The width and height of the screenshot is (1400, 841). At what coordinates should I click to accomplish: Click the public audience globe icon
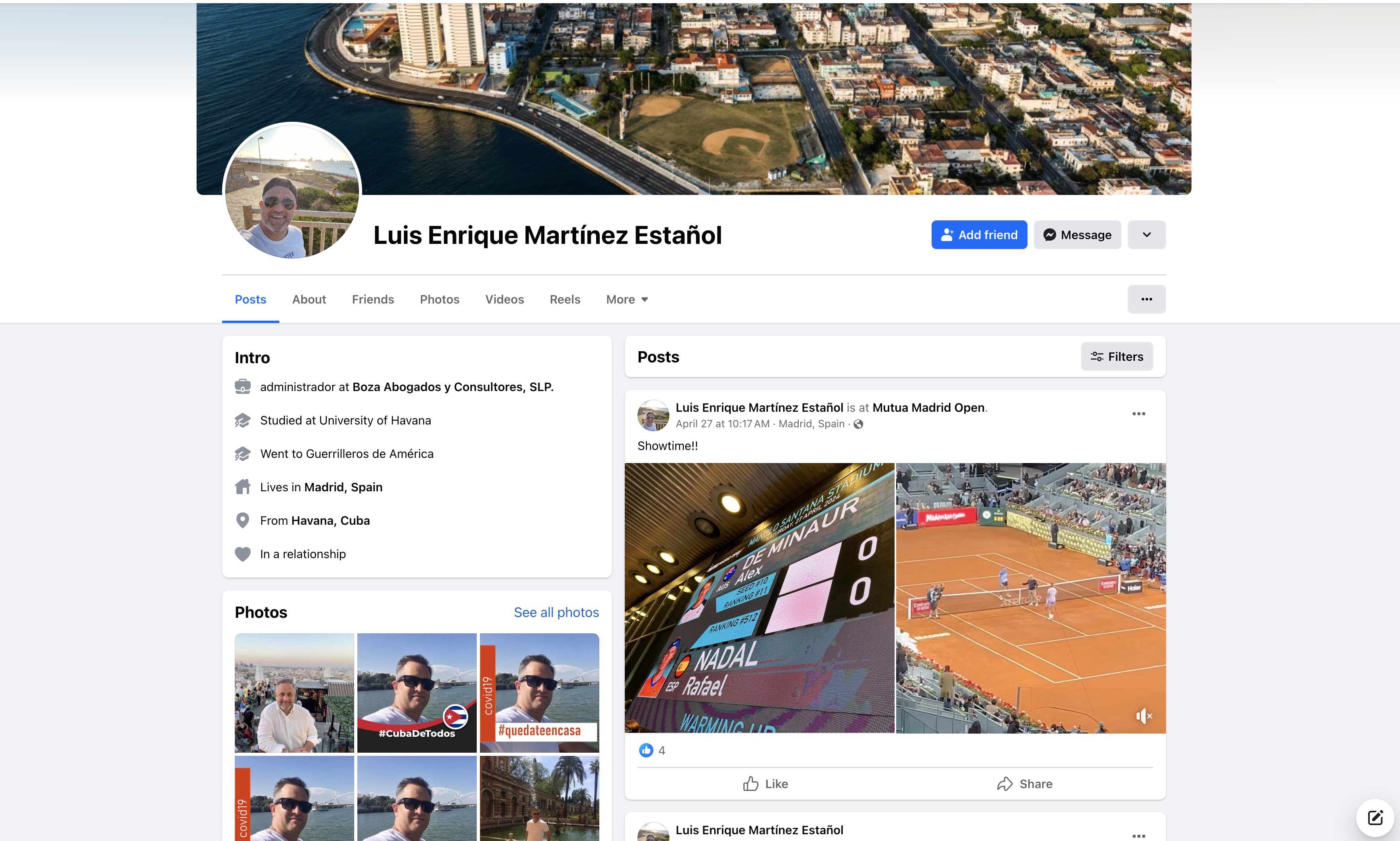(x=858, y=424)
